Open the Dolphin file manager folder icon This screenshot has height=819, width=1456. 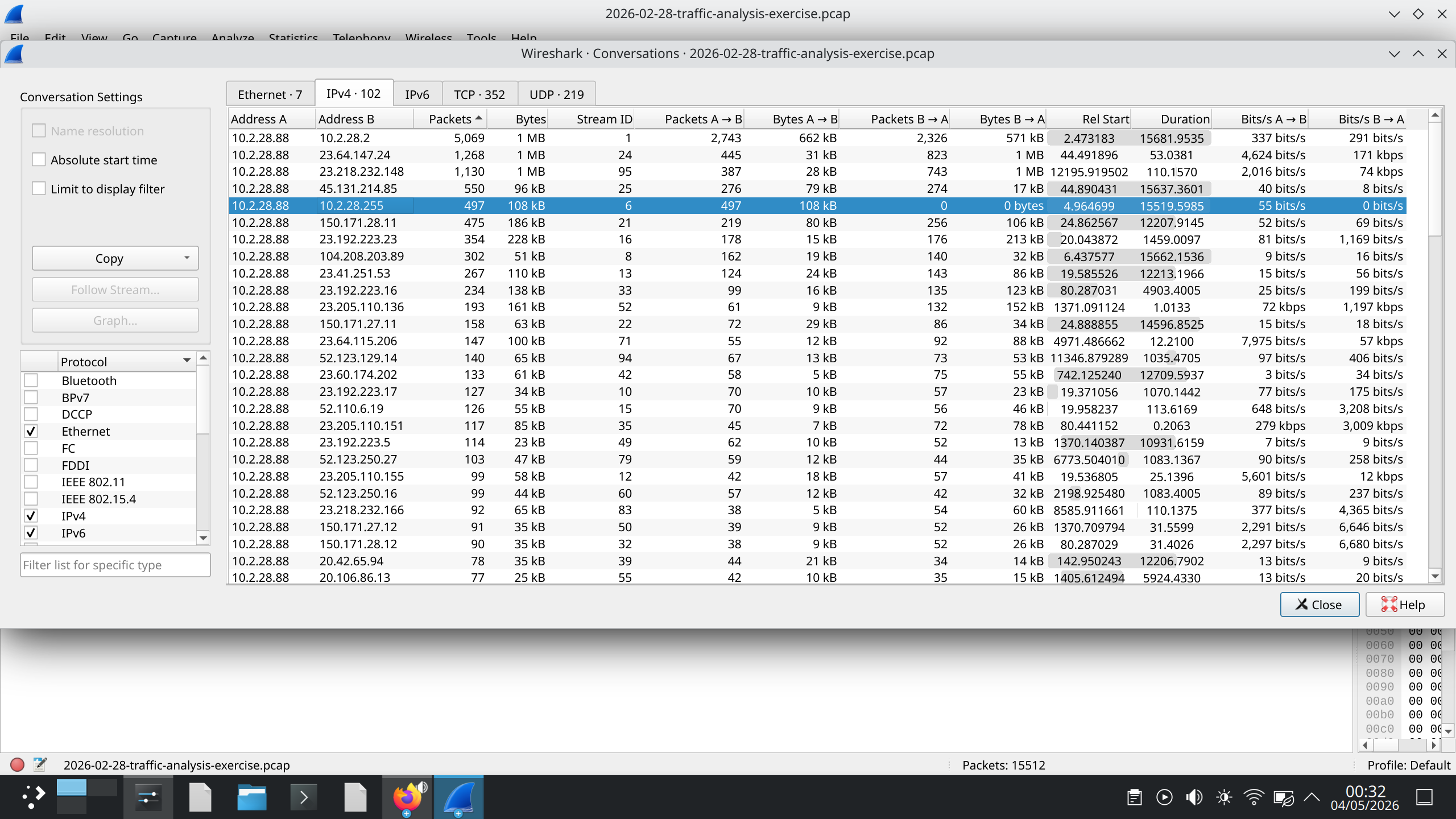point(252,797)
